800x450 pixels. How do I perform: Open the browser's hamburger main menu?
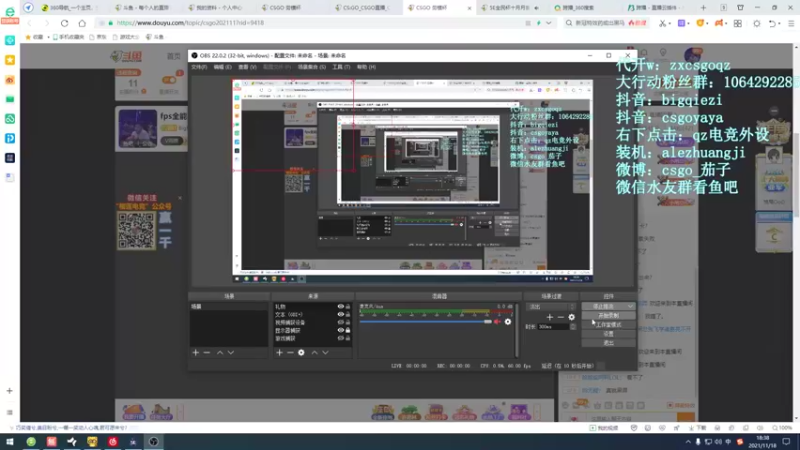791,23
